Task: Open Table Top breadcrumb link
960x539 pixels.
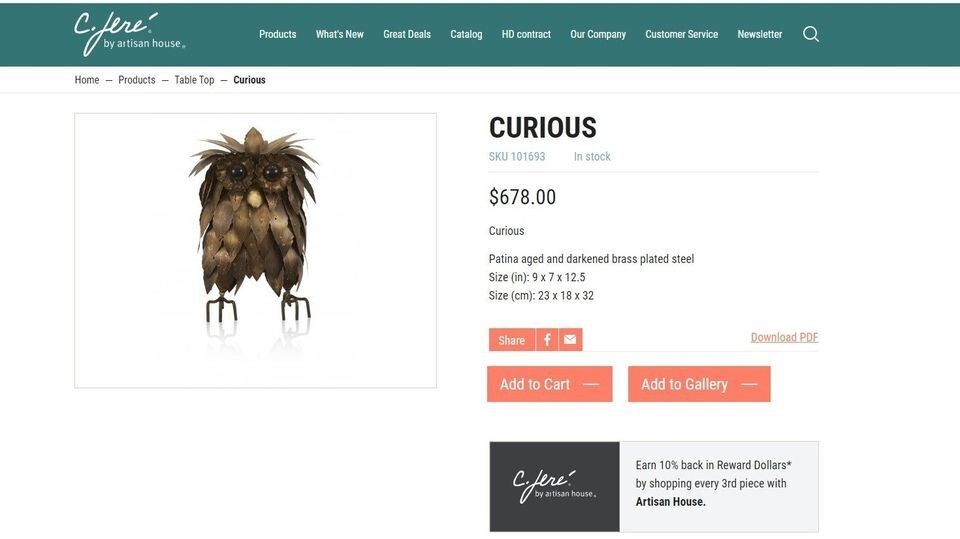Action: 194,80
